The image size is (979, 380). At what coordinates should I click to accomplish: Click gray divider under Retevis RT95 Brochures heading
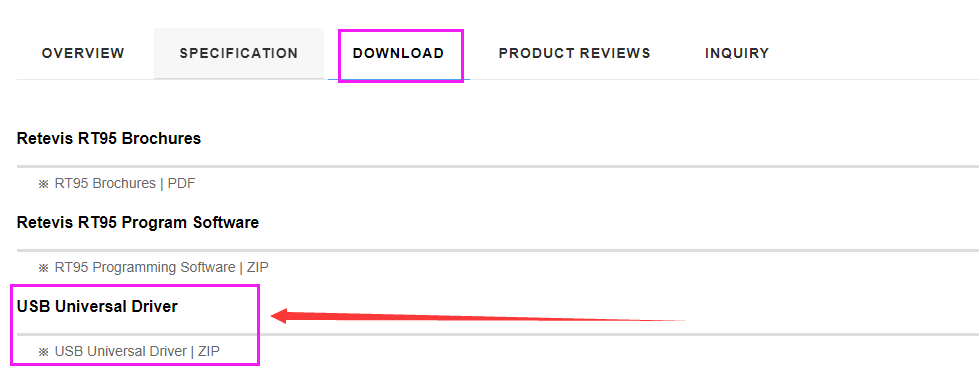click(x=498, y=167)
